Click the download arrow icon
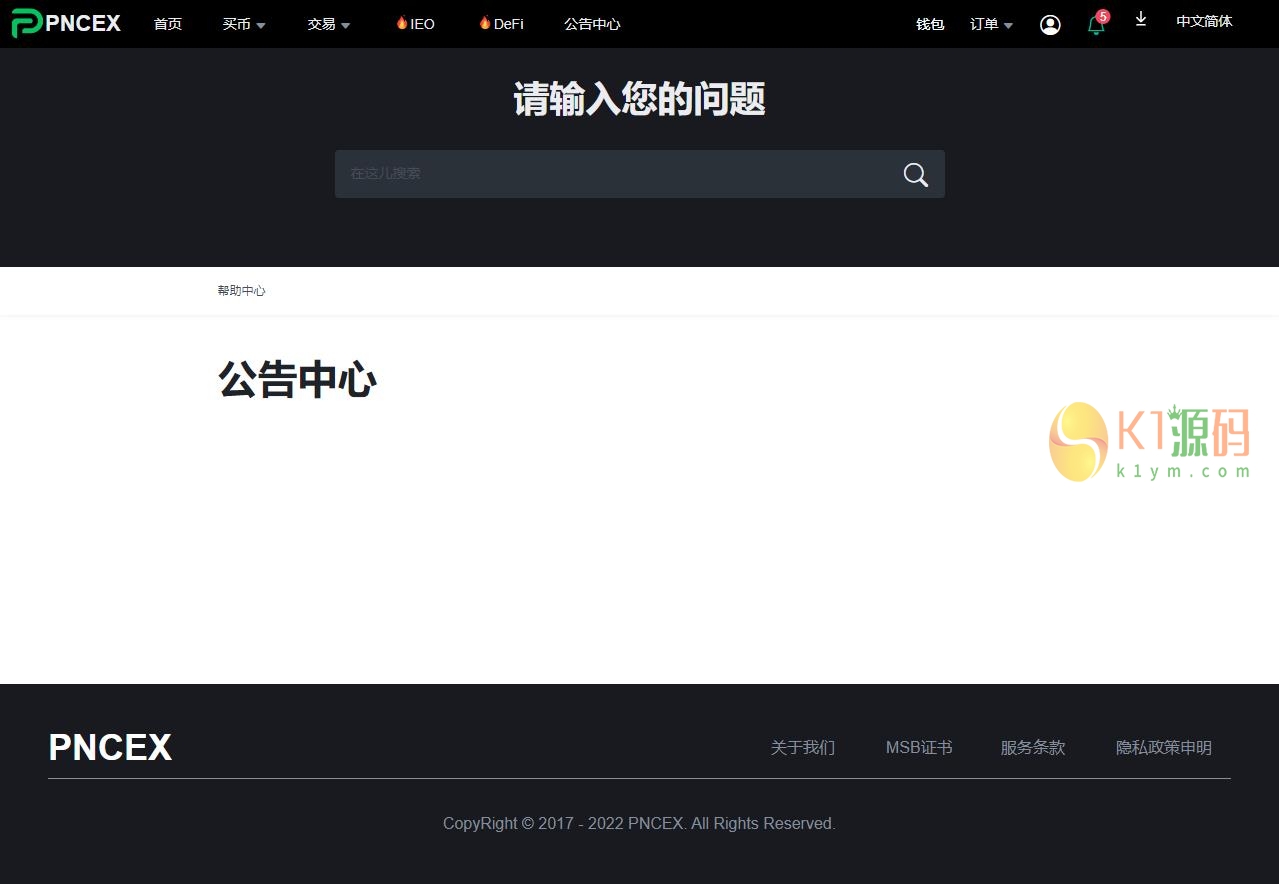1279x884 pixels. pyautogui.click(x=1141, y=19)
